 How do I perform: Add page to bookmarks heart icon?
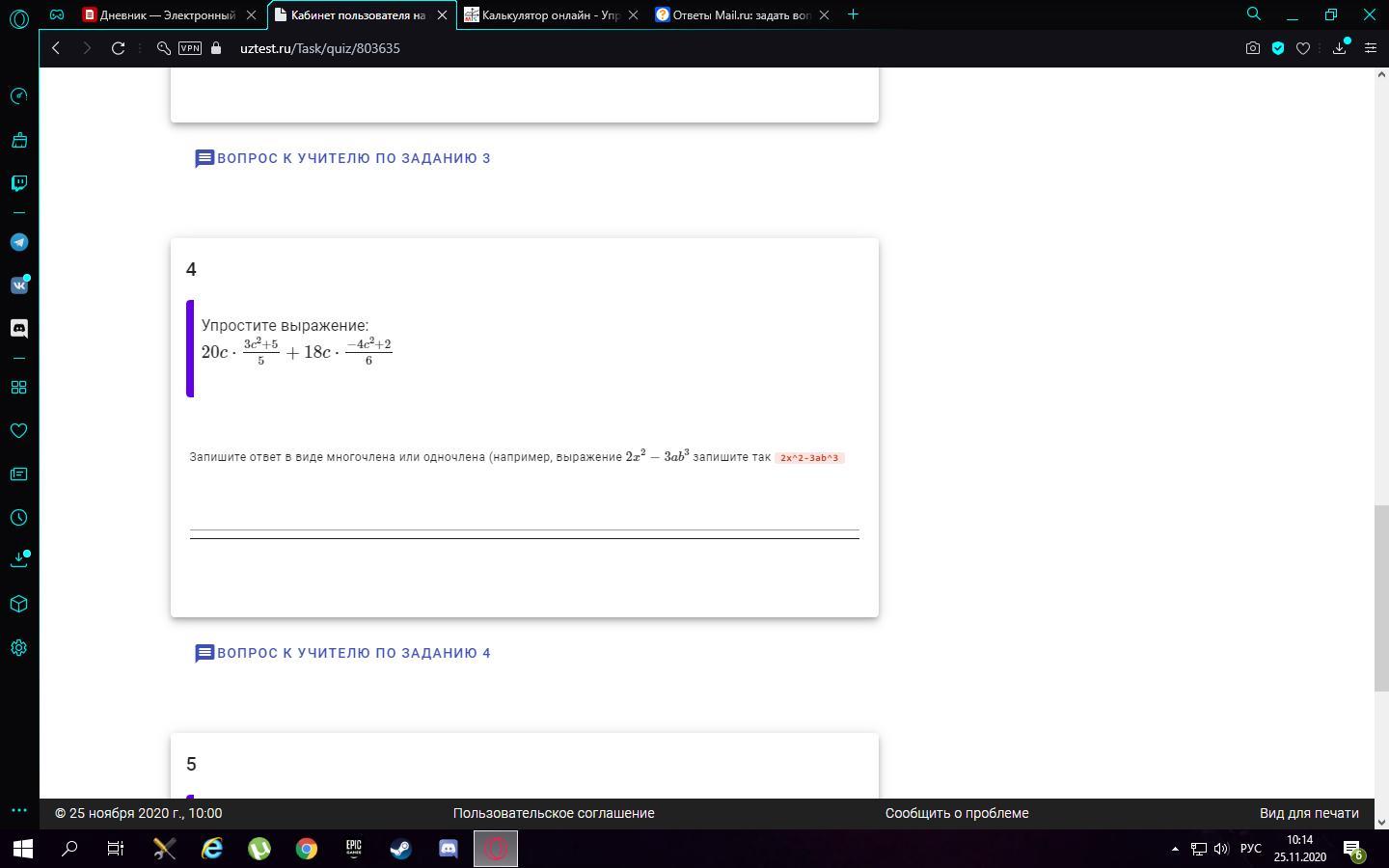pyautogui.click(x=1303, y=48)
